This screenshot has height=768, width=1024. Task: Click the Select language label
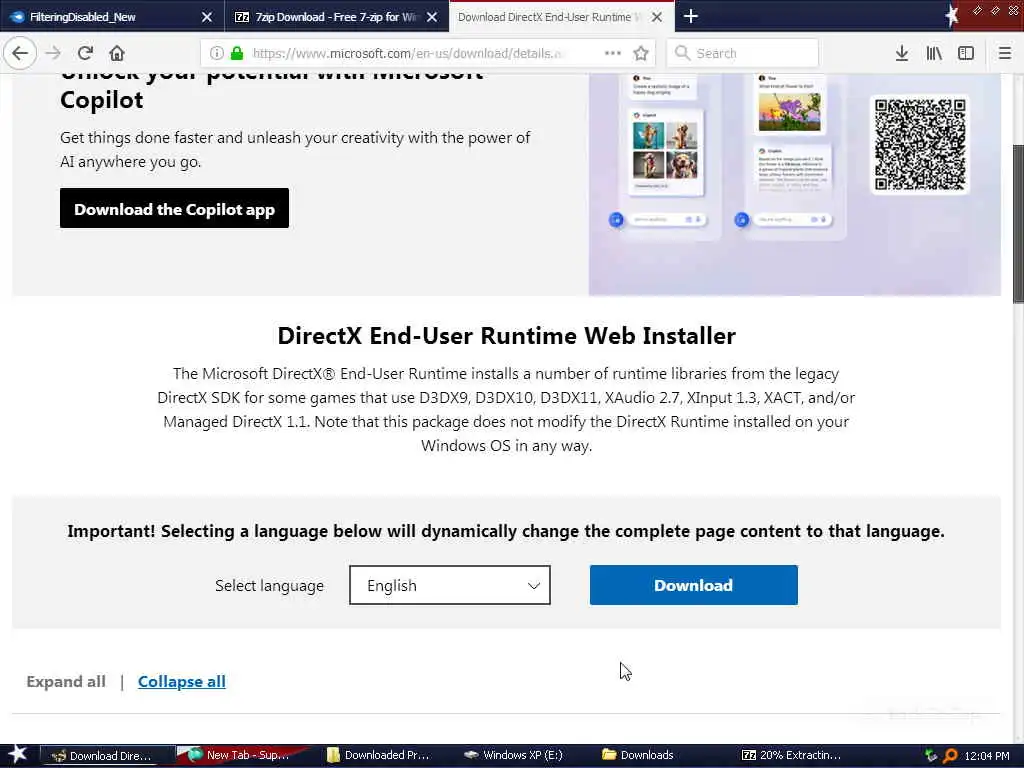[x=269, y=586]
